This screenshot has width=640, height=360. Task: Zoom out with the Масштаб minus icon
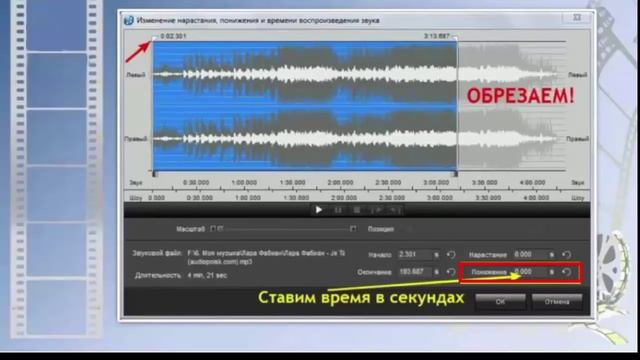[x=213, y=229]
